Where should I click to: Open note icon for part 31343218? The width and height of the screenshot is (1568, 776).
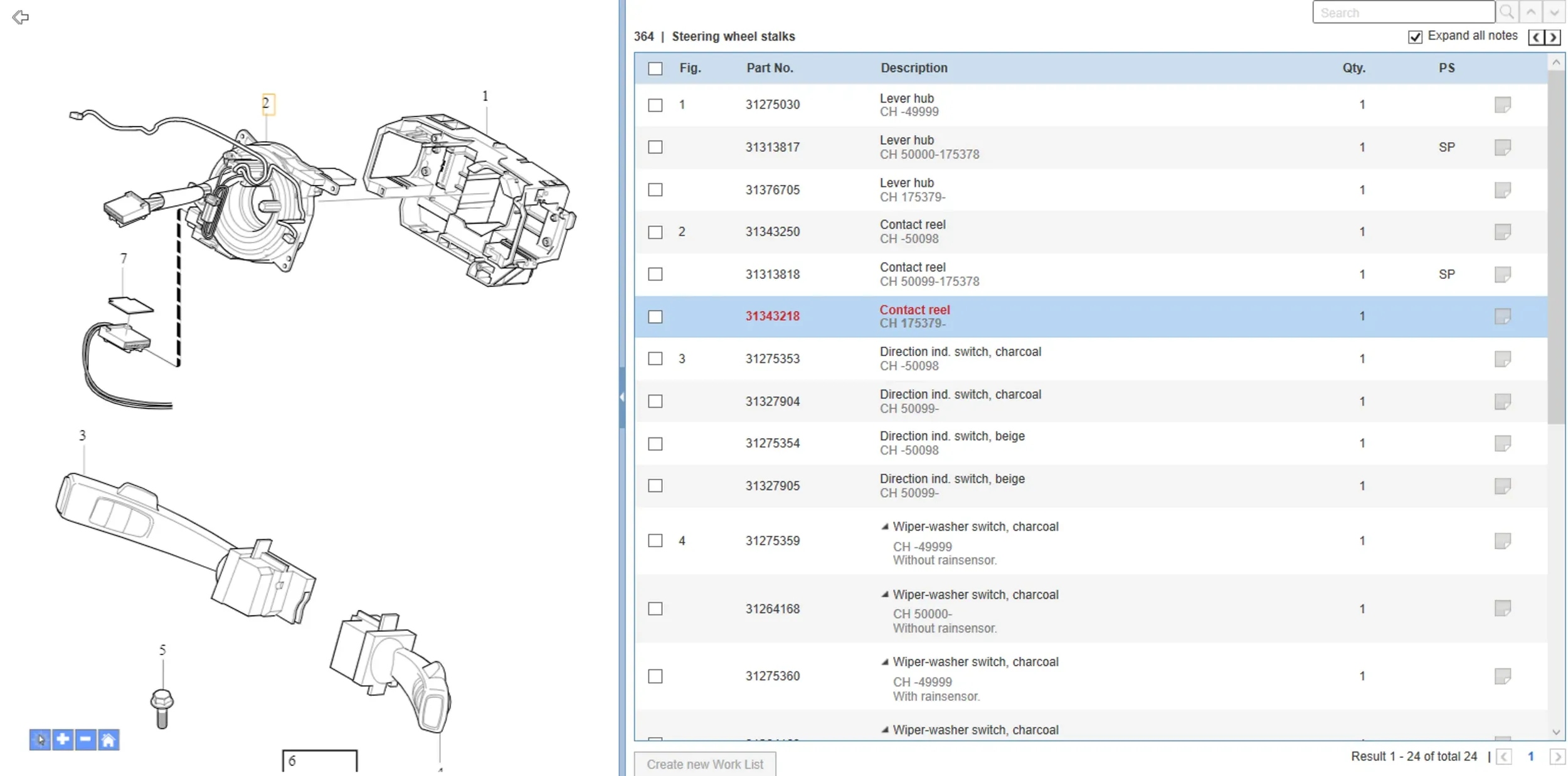tap(1502, 316)
